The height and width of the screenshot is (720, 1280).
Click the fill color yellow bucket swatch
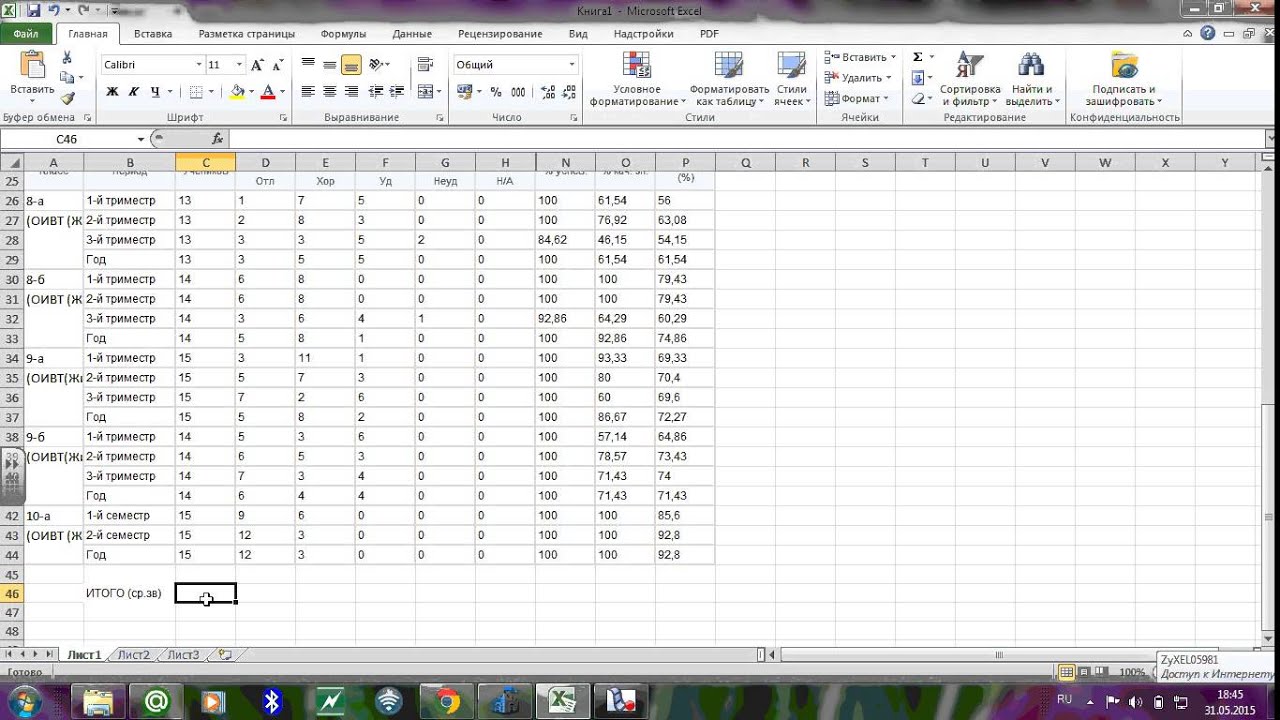(237, 91)
